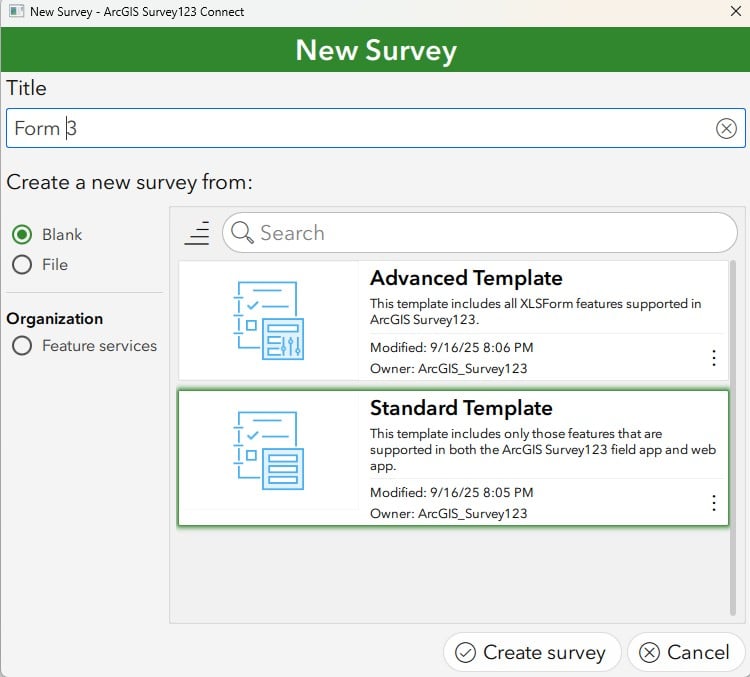The image size is (750, 677).
Task: Click inside the Title input field
Action: click(x=375, y=128)
